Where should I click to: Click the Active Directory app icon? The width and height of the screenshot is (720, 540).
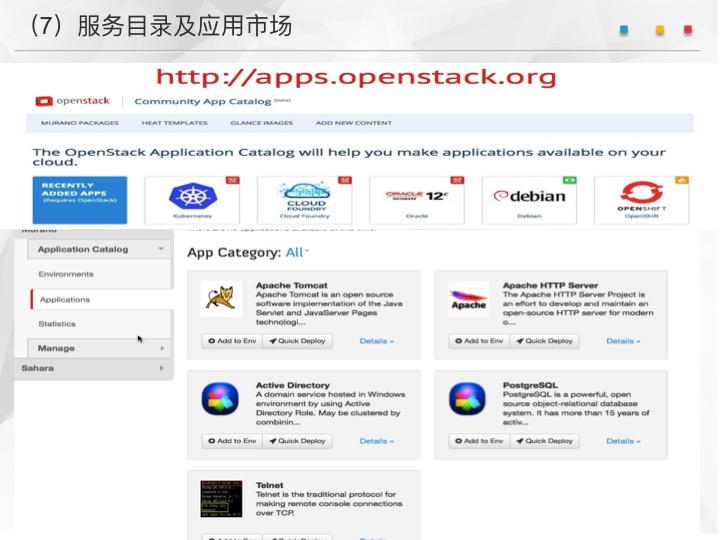coord(220,399)
